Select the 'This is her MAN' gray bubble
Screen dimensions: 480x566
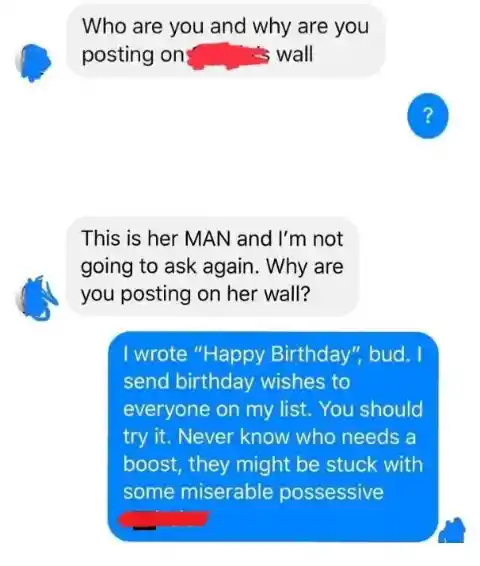(213, 266)
